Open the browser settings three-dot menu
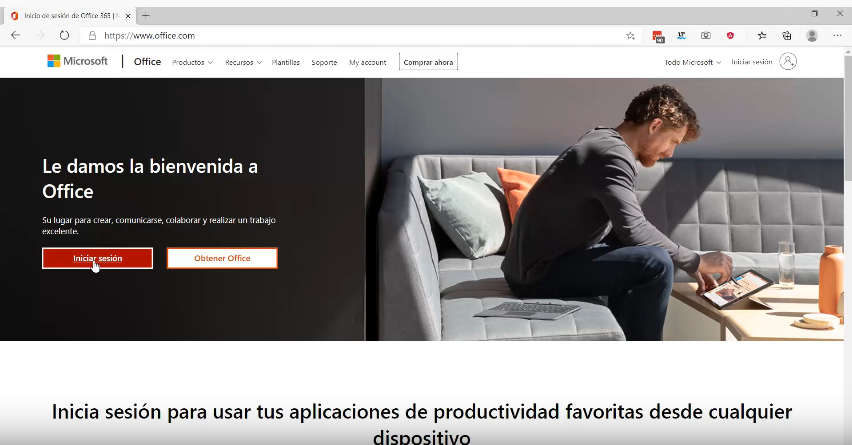Screen dimensions: 852x445 [837, 35]
